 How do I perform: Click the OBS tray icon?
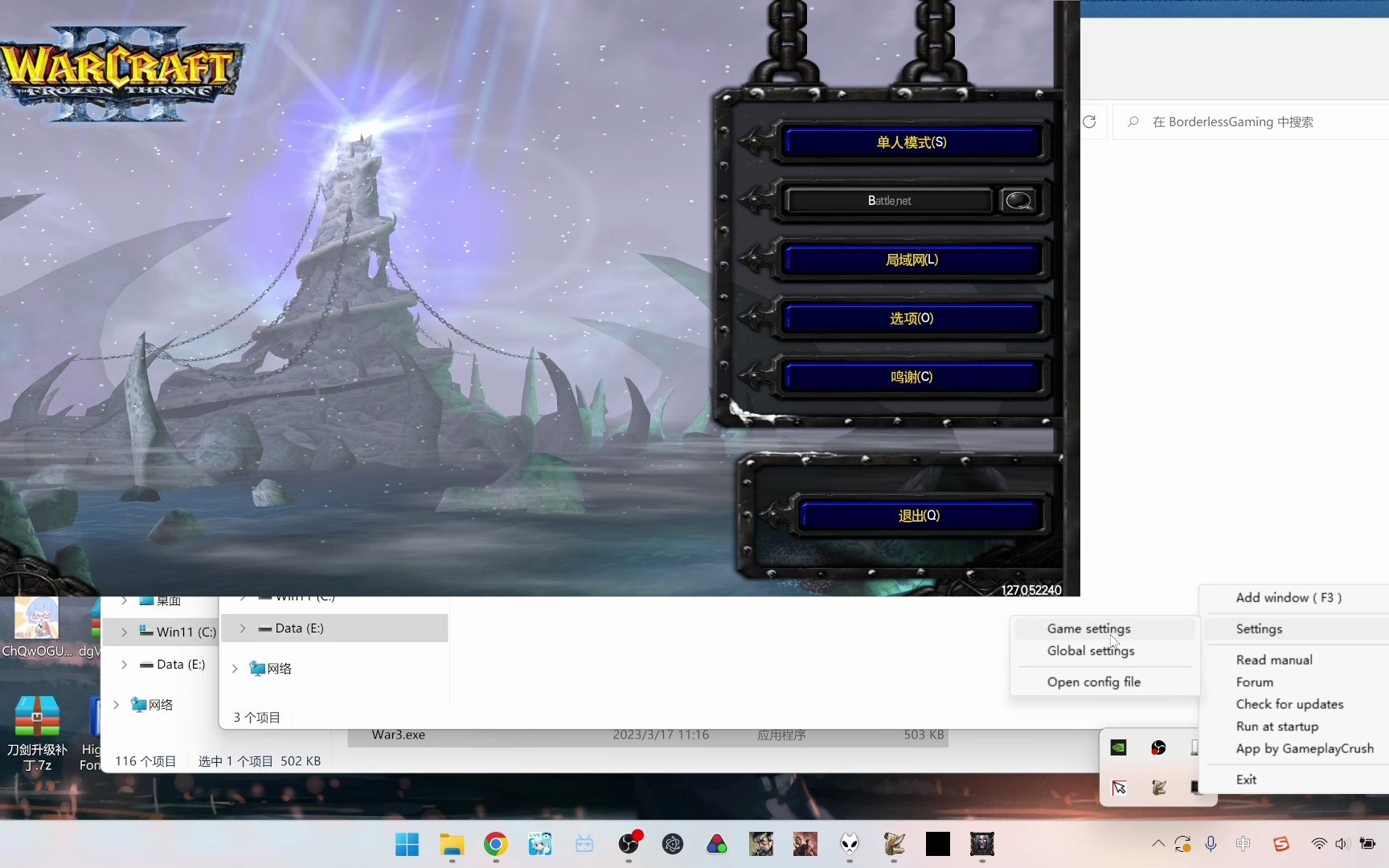tap(1158, 747)
